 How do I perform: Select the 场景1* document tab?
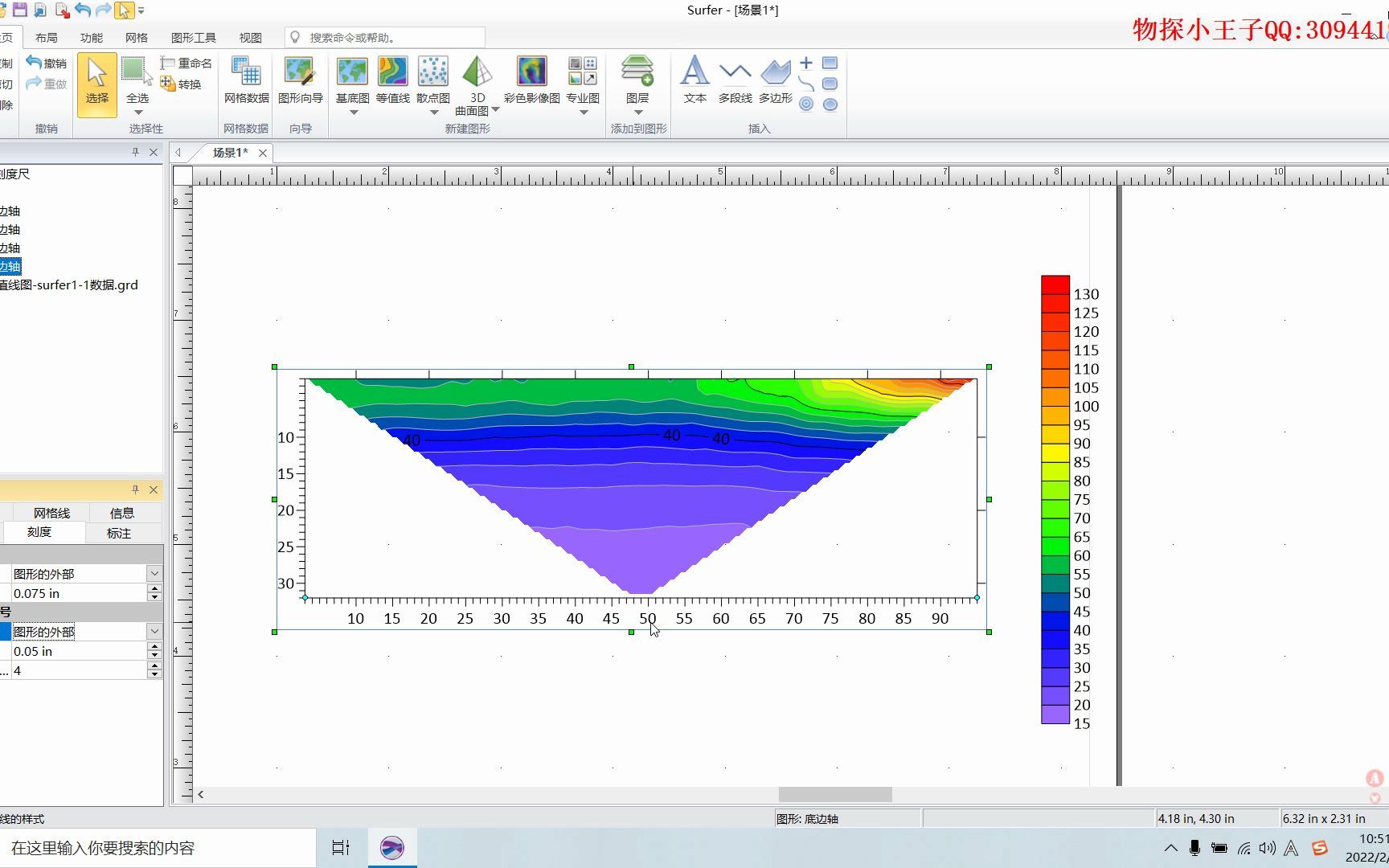230,153
